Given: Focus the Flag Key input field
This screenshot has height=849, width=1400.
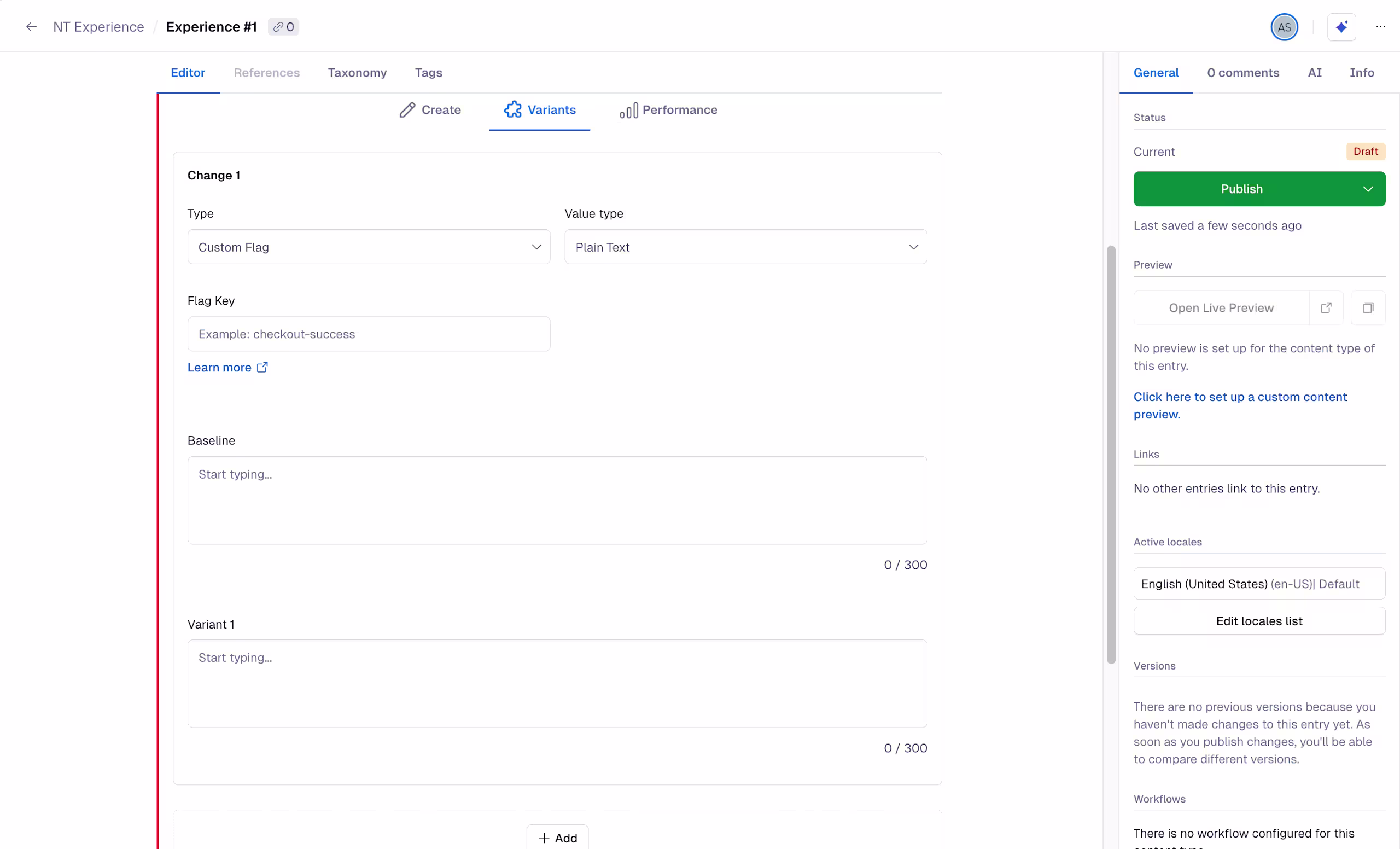Looking at the screenshot, I should tap(369, 334).
